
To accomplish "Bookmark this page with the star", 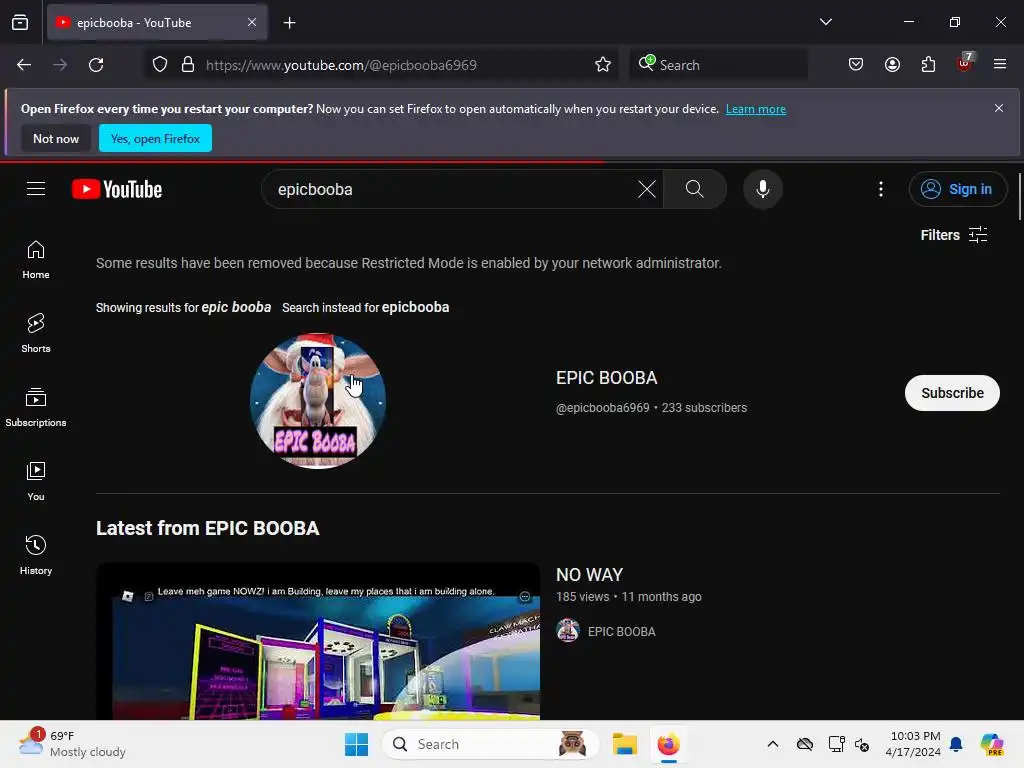I will [x=603, y=65].
